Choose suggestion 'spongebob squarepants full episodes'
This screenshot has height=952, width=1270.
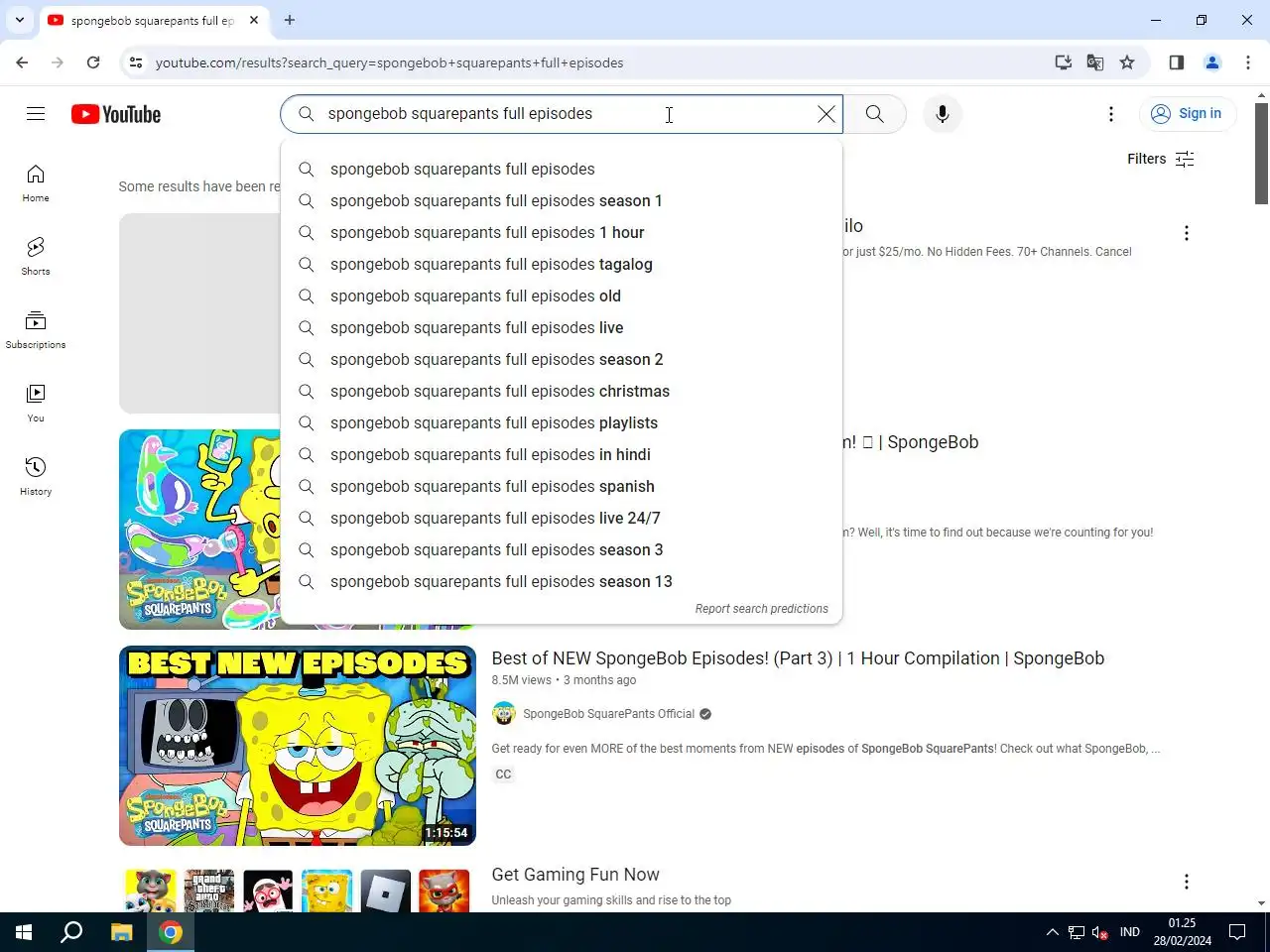pyautogui.click(x=562, y=170)
